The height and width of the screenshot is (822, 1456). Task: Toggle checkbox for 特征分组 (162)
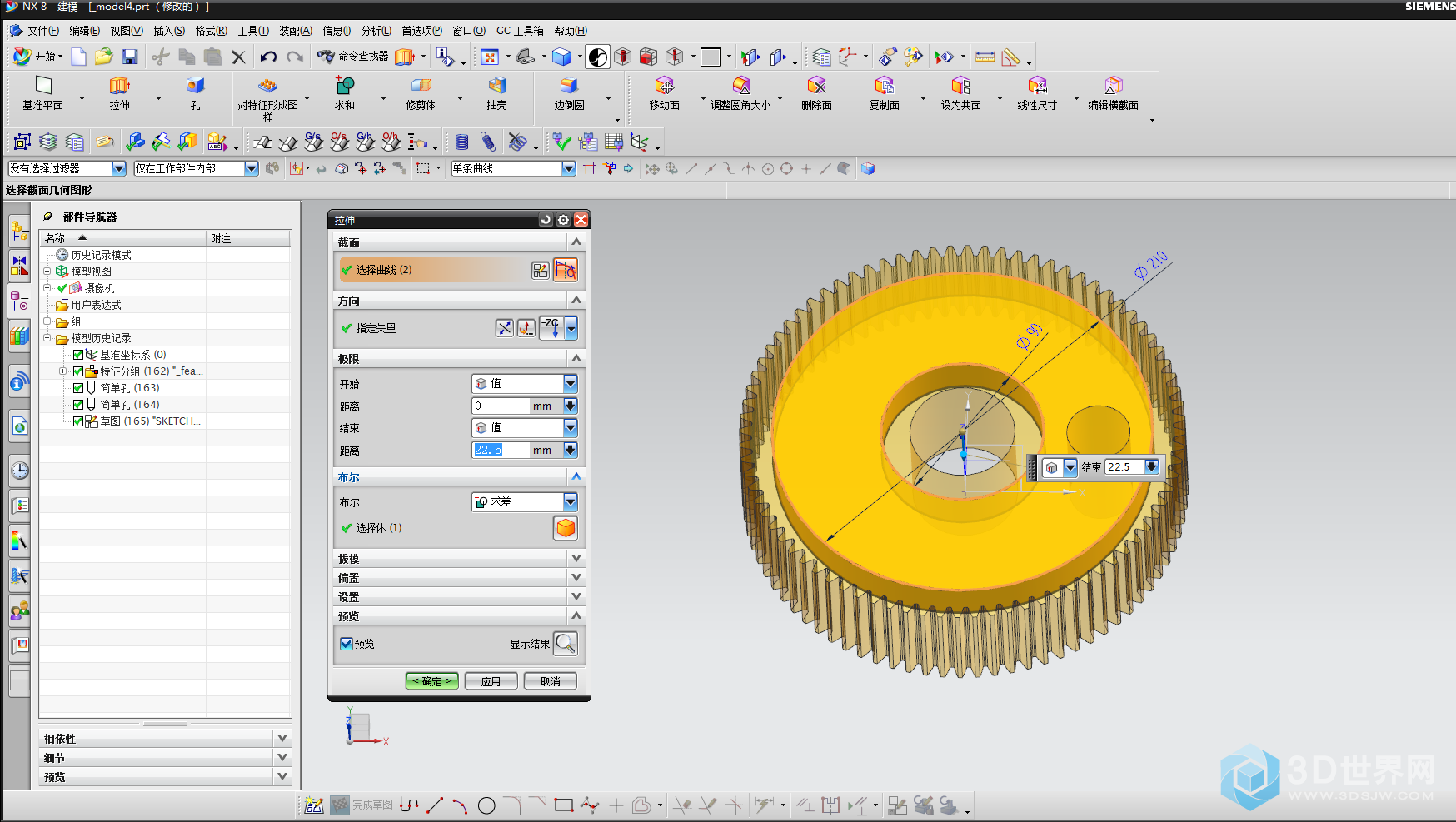78,371
